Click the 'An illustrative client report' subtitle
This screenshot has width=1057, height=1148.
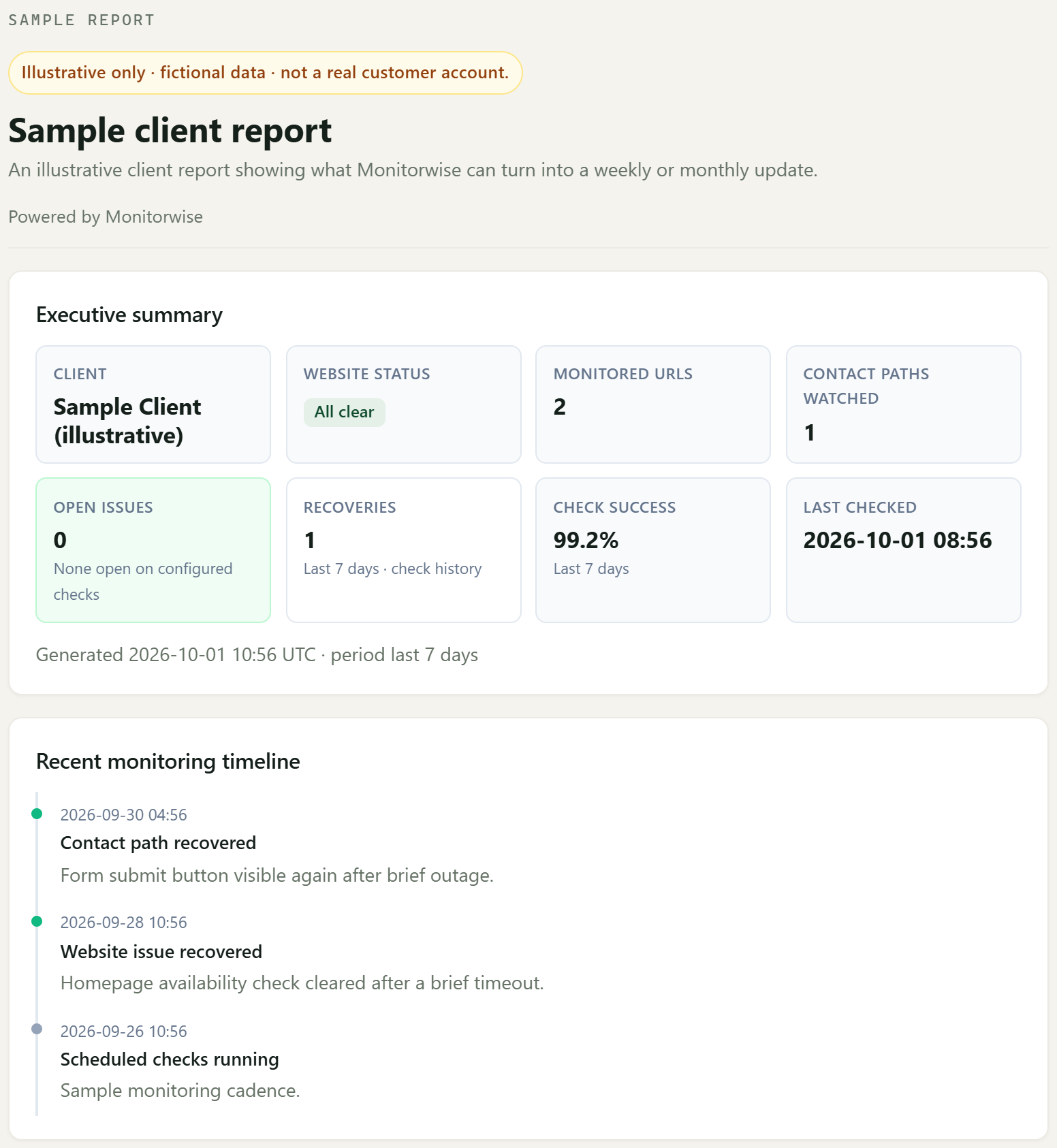click(413, 170)
